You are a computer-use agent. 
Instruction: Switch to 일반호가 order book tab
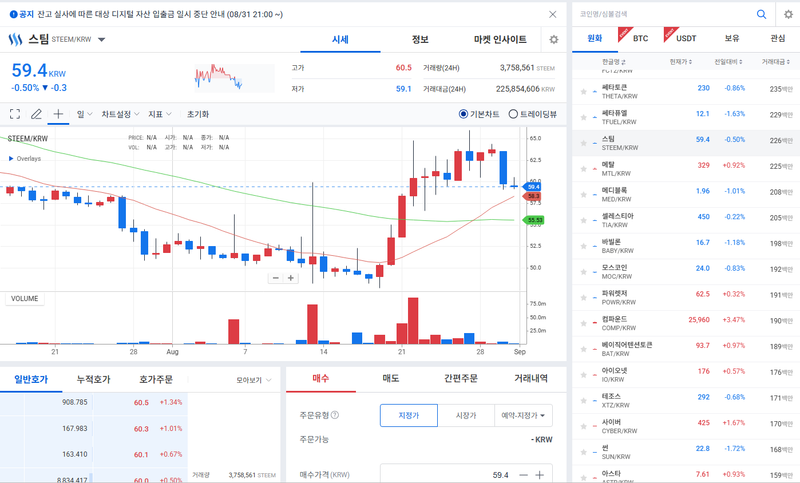[31, 379]
